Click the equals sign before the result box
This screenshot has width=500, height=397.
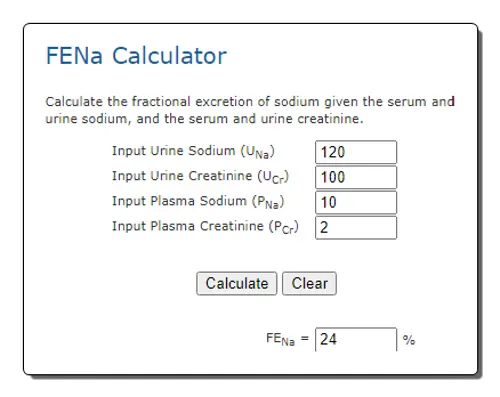(x=305, y=339)
